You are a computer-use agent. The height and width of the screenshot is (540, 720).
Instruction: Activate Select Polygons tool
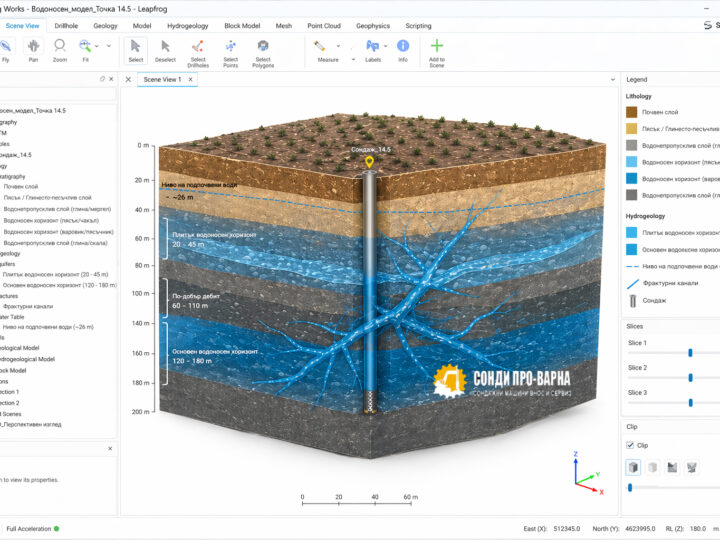tap(263, 53)
